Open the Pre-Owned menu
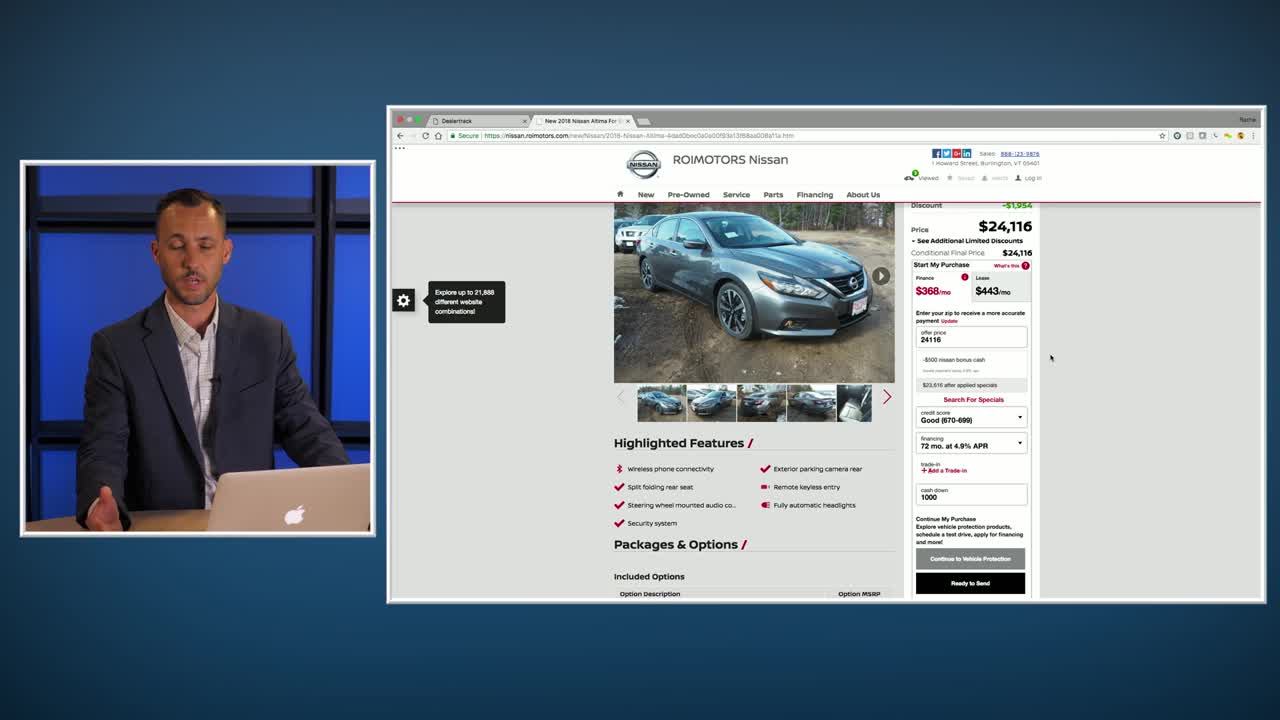 click(688, 195)
